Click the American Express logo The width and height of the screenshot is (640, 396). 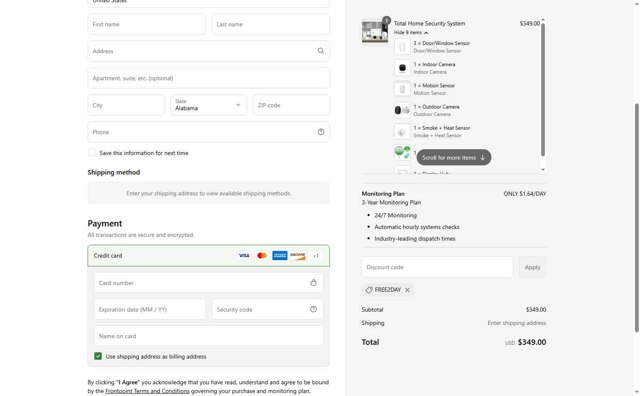pos(280,256)
